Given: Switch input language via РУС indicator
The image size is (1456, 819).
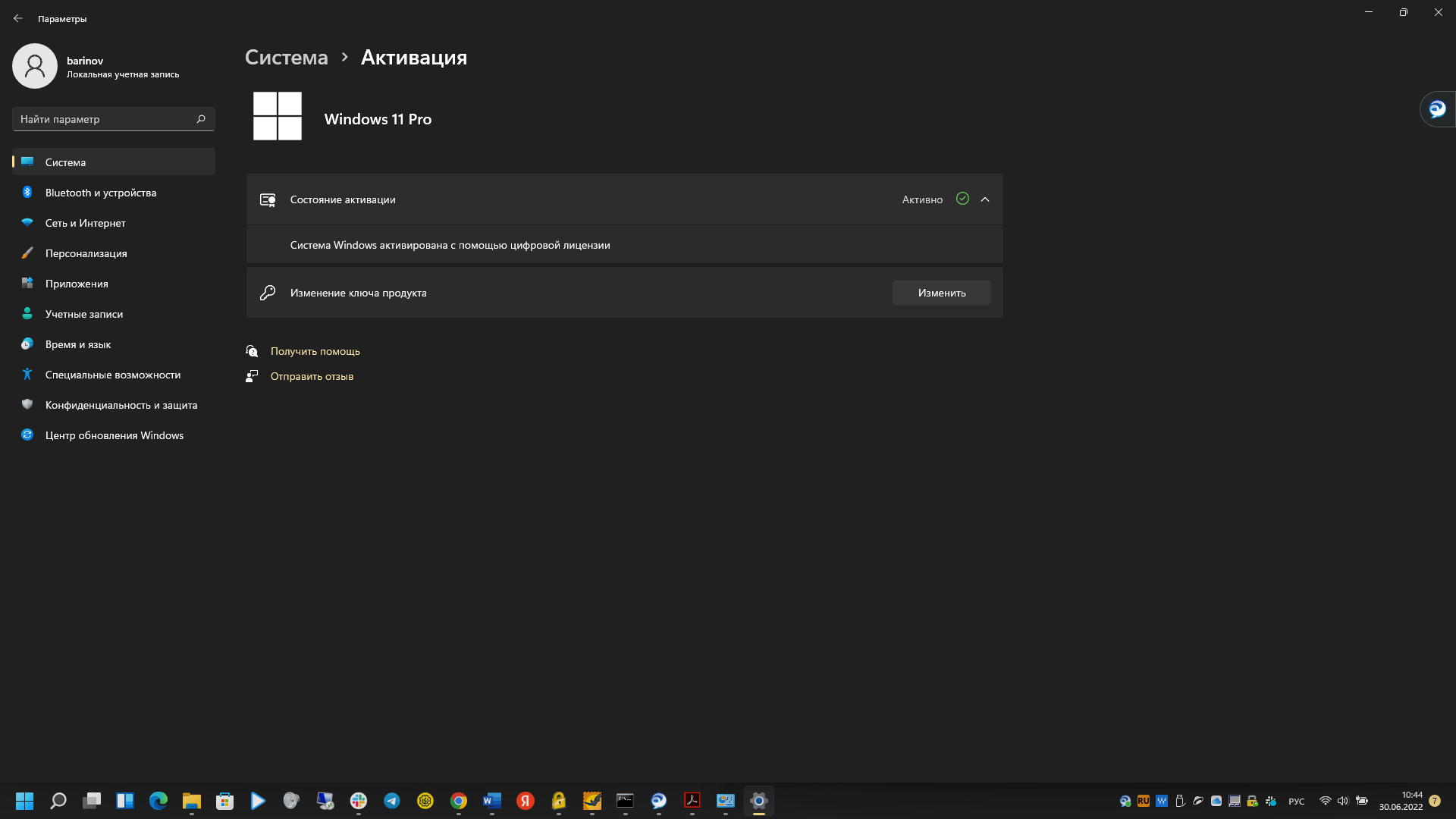Looking at the screenshot, I should [x=1297, y=802].
